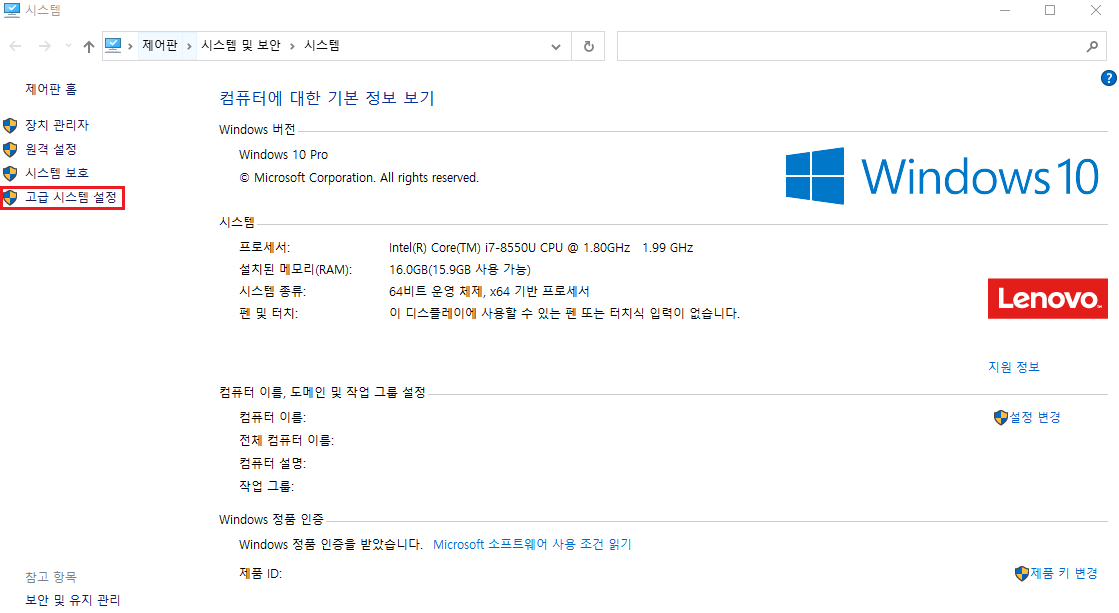Click the search magnifier icon
Screen dimensions: 1119x613
click(x=1092, y=46)
